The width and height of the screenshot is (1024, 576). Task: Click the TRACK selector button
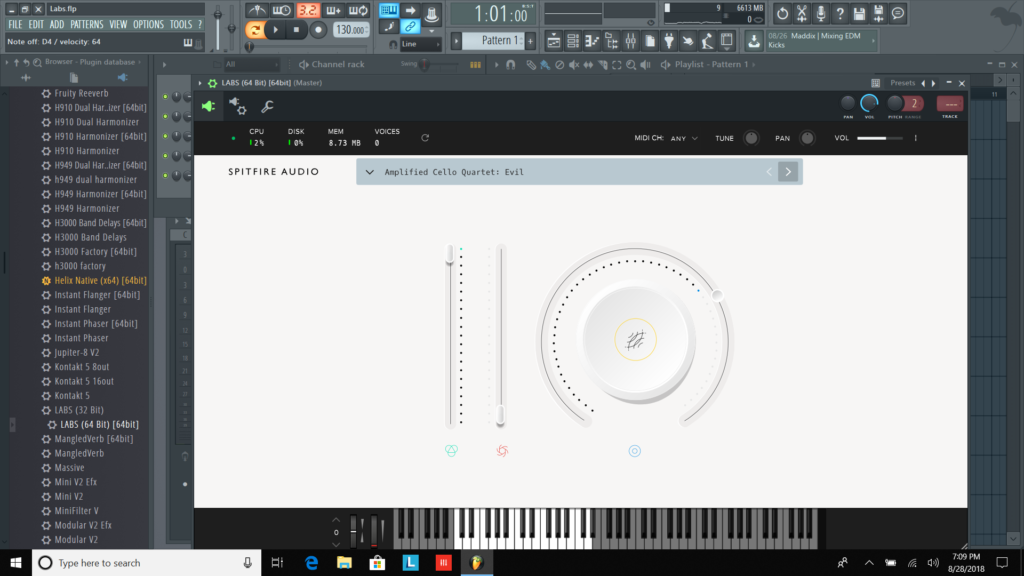pos(950,104)
